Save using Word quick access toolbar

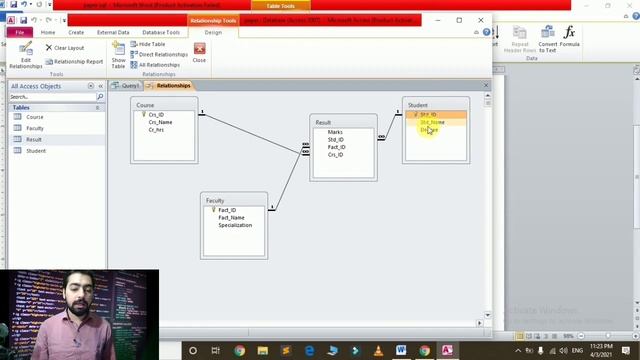pyautogui.click(x=13, y=4)
